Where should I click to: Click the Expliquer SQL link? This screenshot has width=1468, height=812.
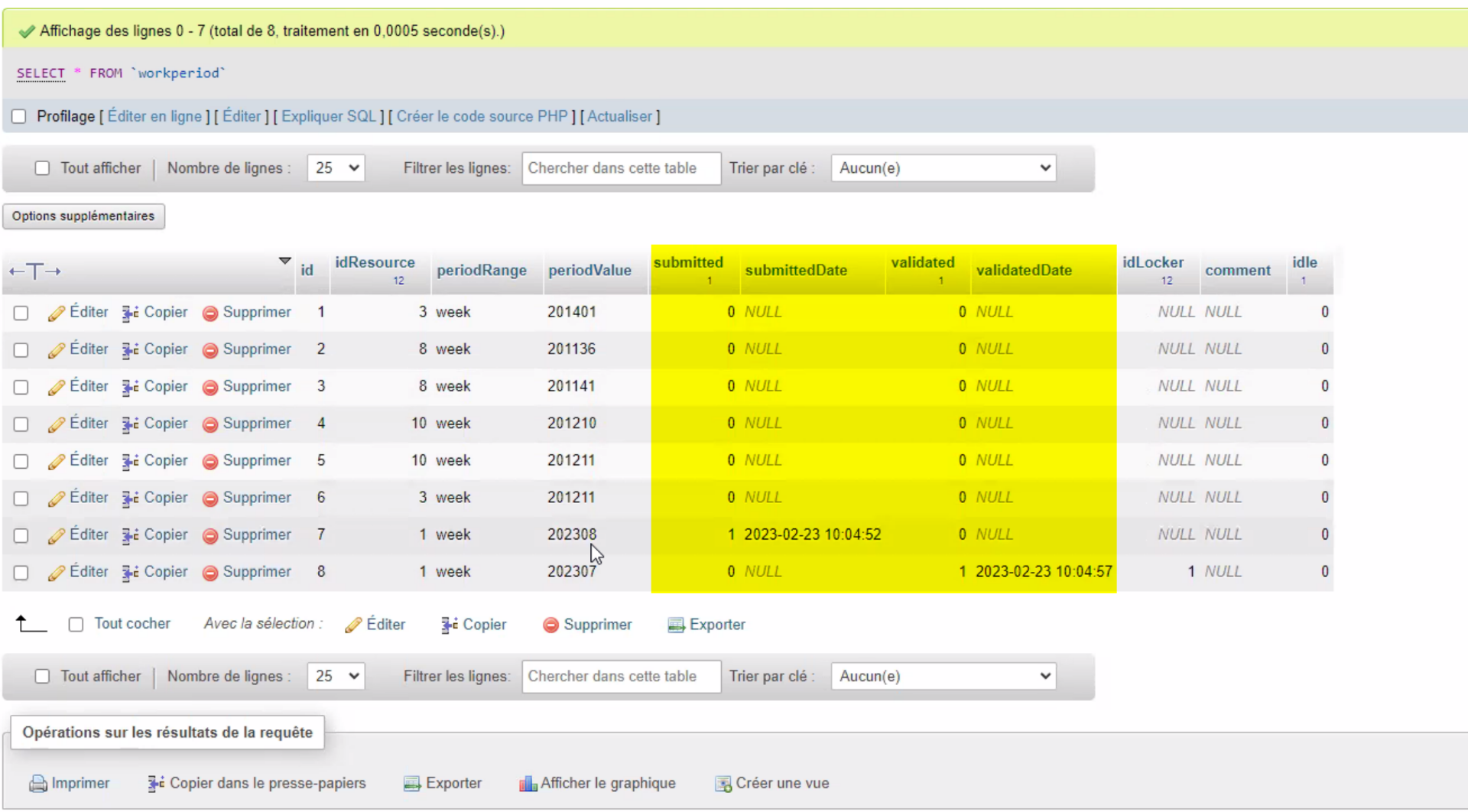point(329,117)
